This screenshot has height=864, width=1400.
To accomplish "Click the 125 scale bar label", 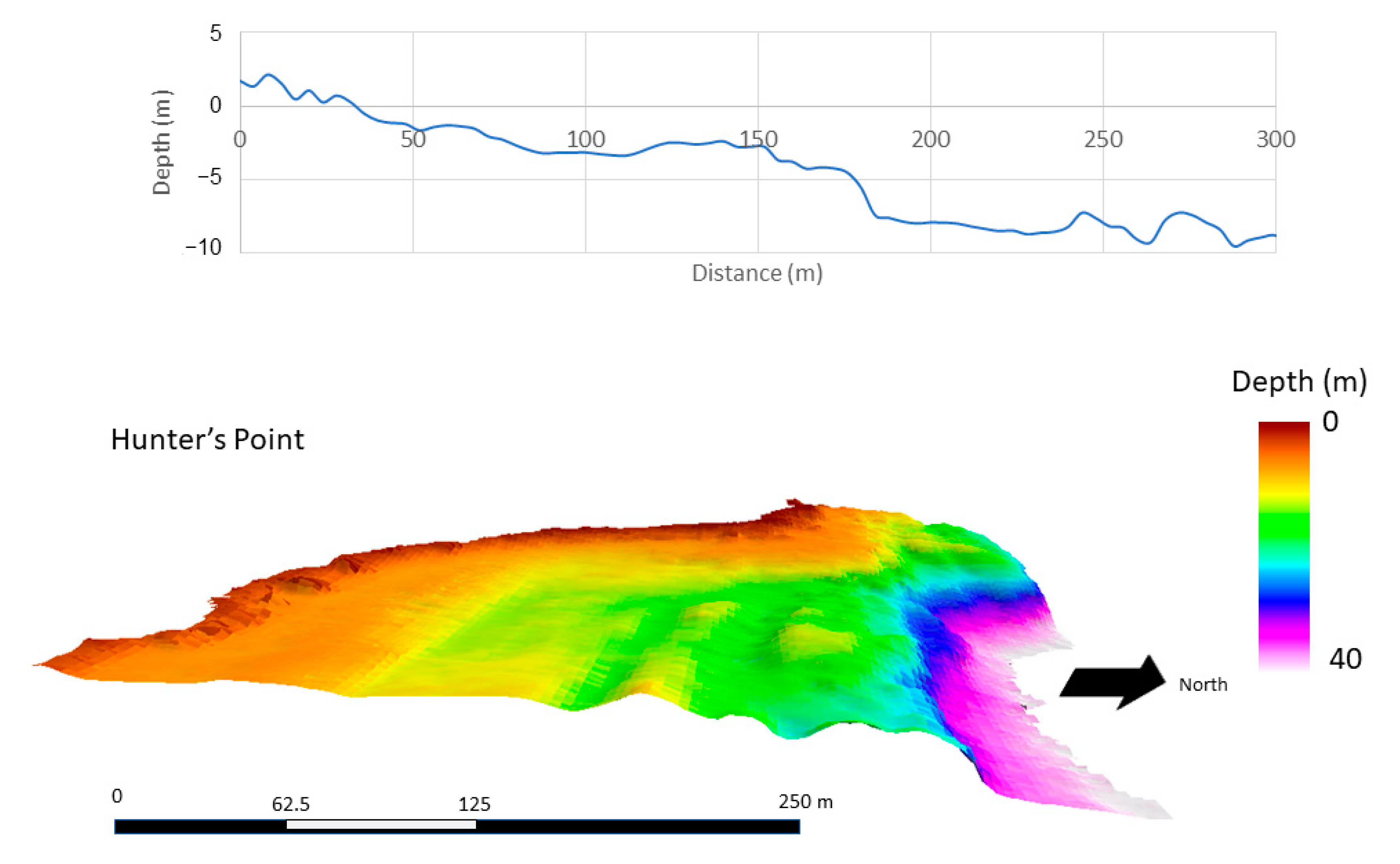I will point(474,804).
